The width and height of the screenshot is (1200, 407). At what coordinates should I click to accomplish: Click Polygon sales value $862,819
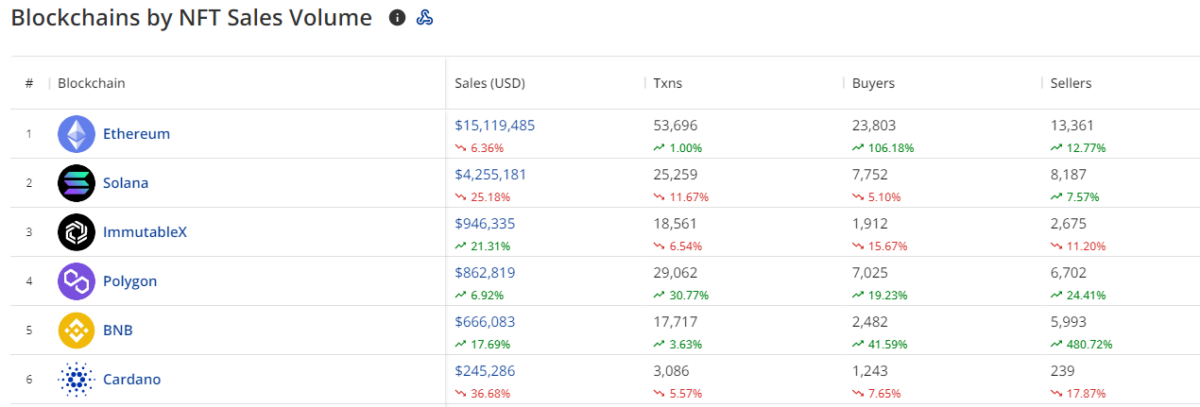485,272
